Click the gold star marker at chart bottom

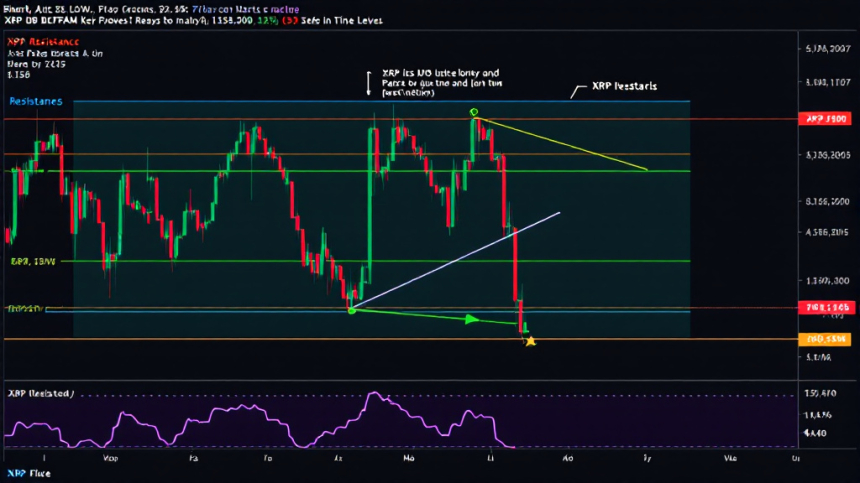(x=530, y=342)
